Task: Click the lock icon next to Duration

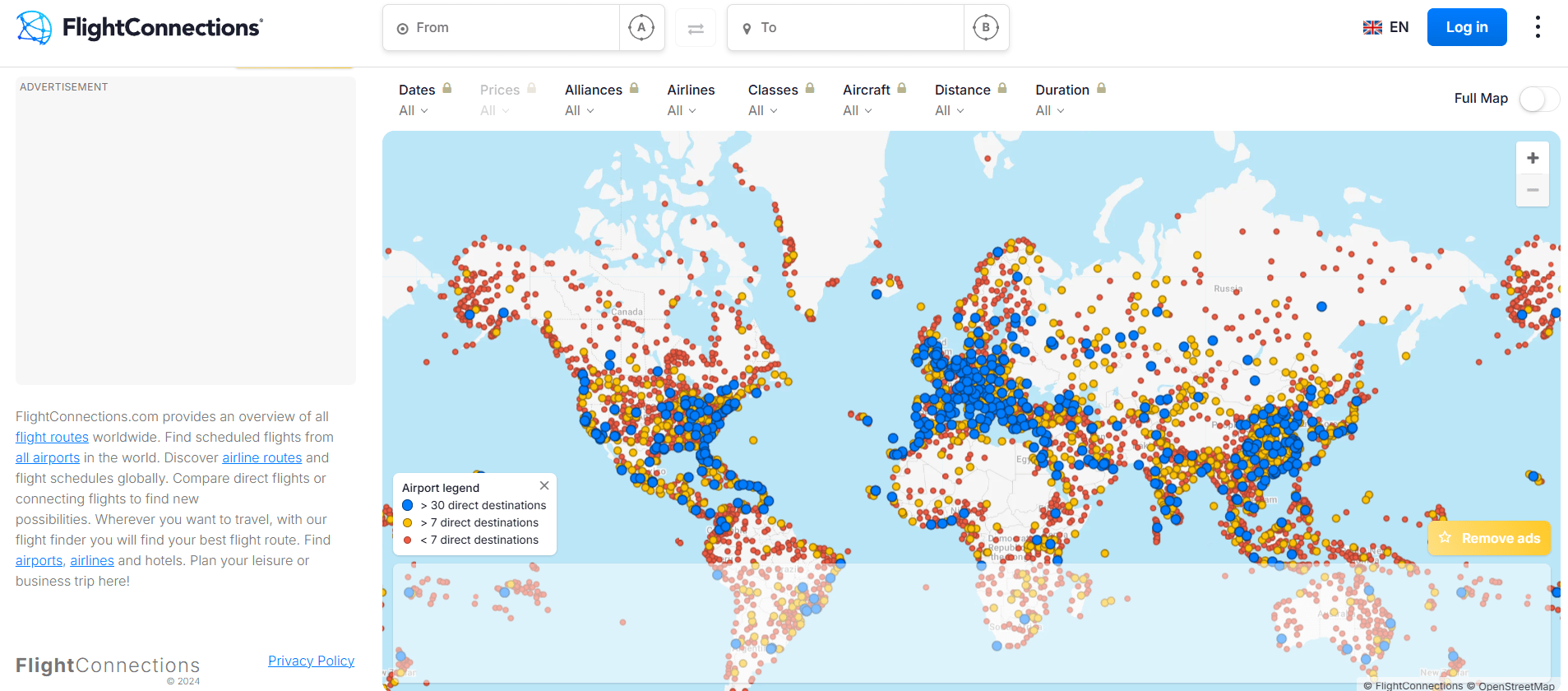Action: [1101, 88]
